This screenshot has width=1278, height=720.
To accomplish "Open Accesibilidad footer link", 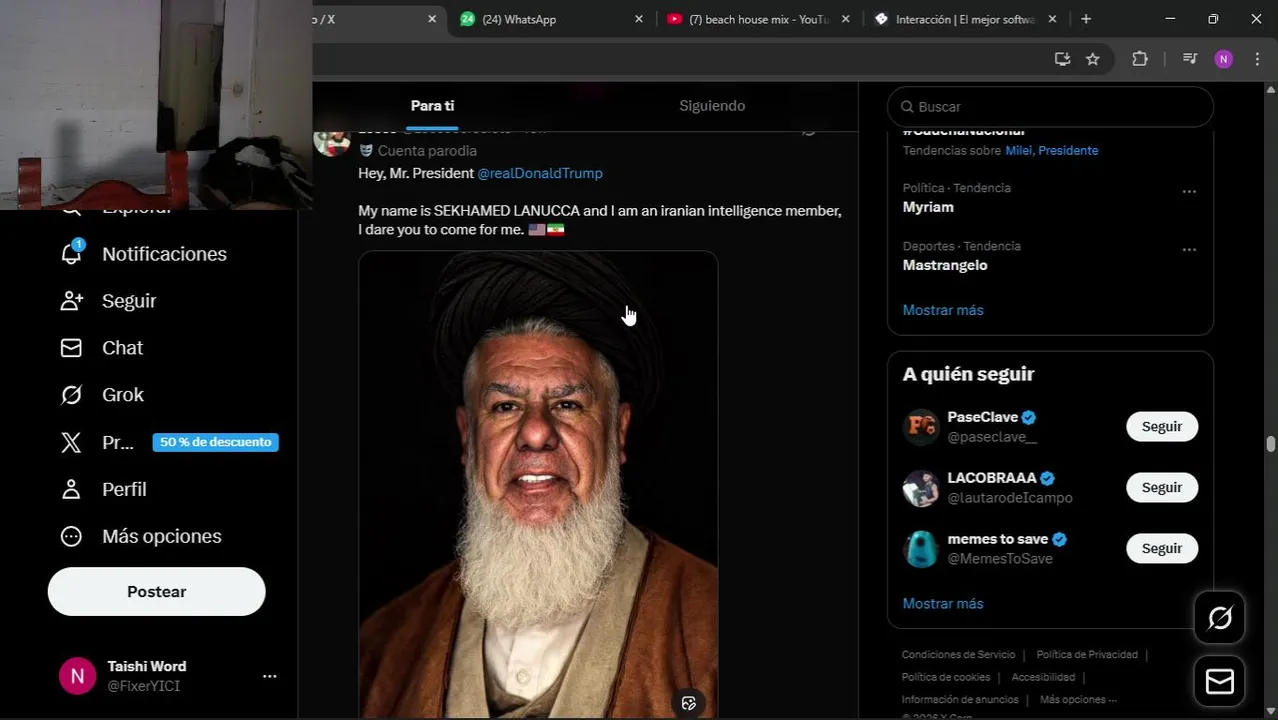I will tap(1043, 677).
